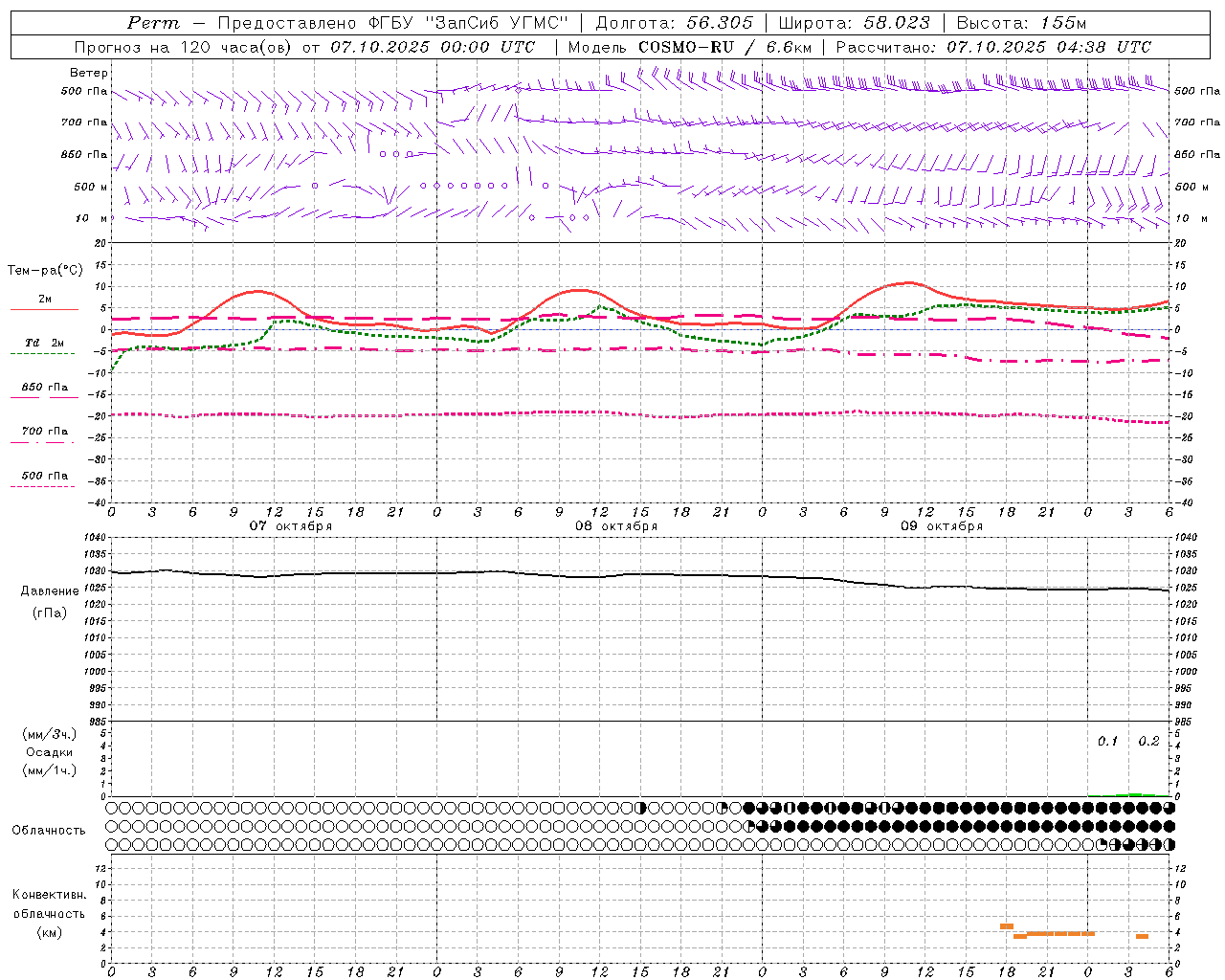Viewport: 1225px width, 980px height.
Task: Click the "Осадки" precipitation label
Action: [x=50, y=752]
